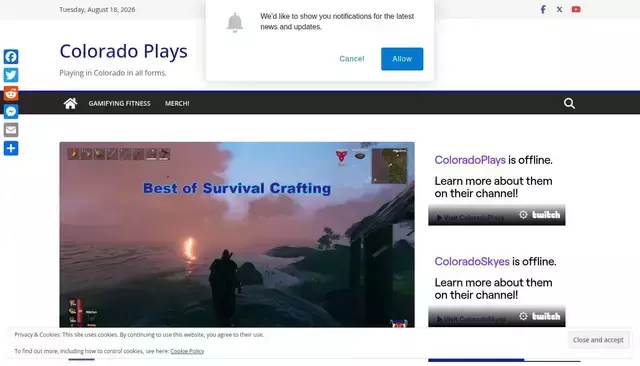
Task: Open the blue plus more-sharing icon
Action: point(11,148)
